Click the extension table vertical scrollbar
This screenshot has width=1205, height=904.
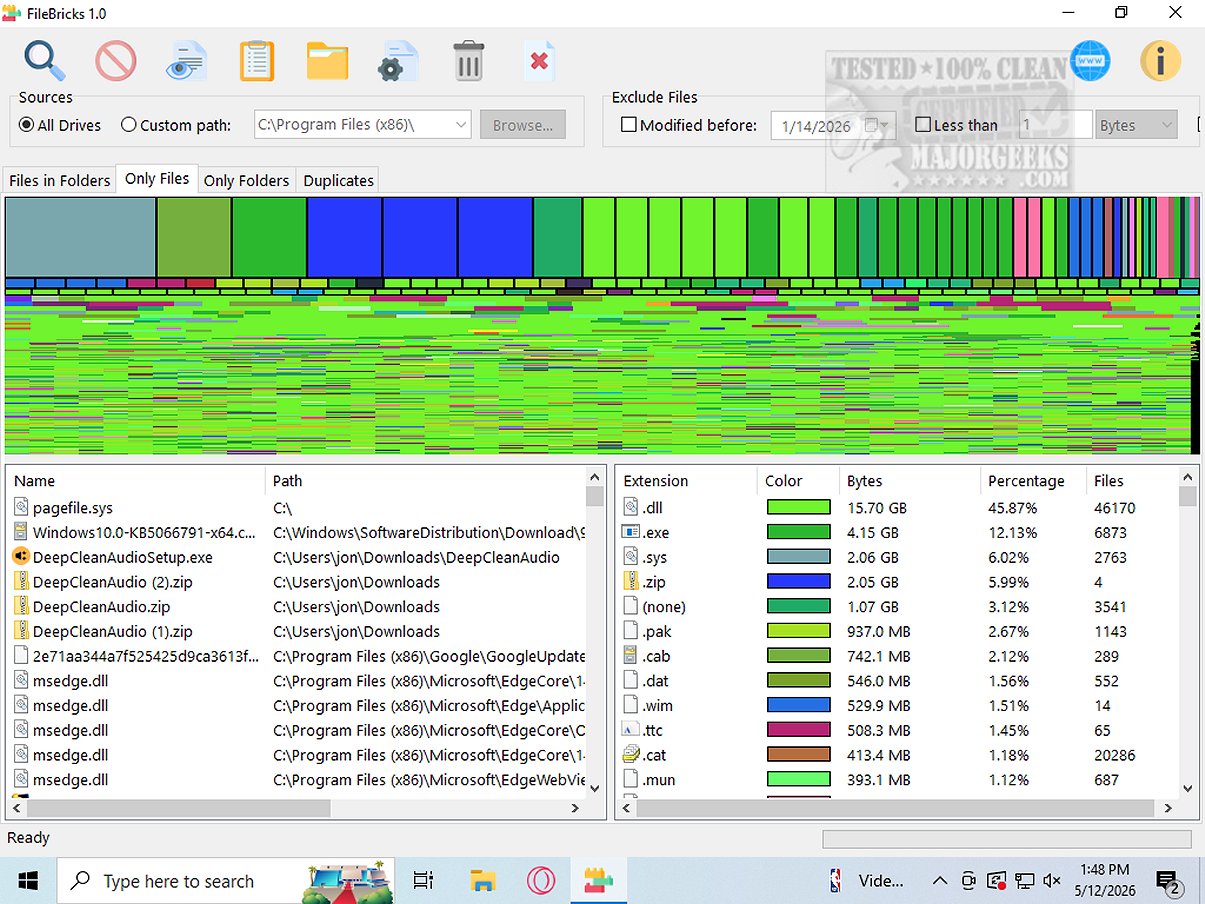point(1188,632)
